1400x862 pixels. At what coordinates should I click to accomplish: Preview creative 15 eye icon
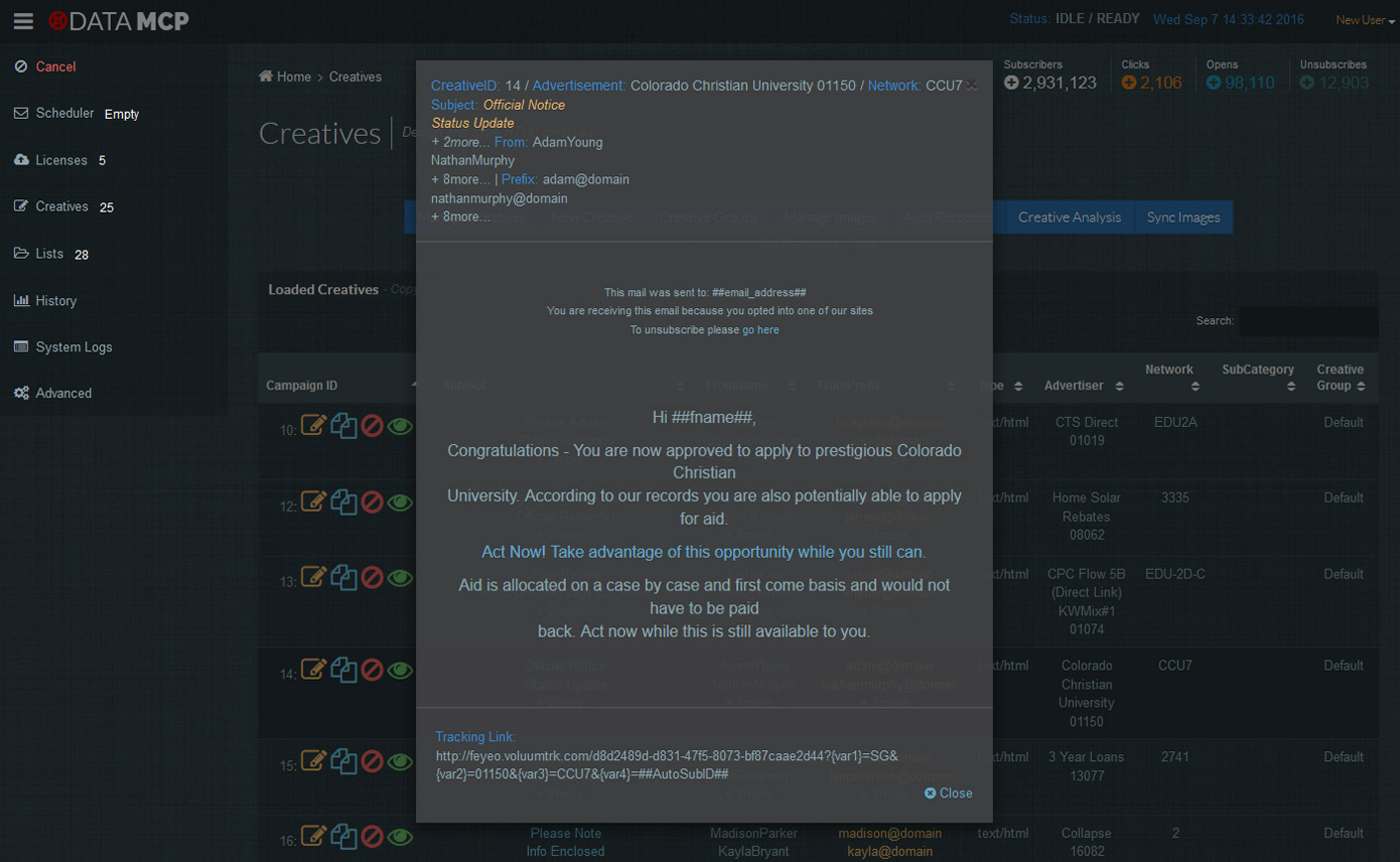[x=400, y=762]
